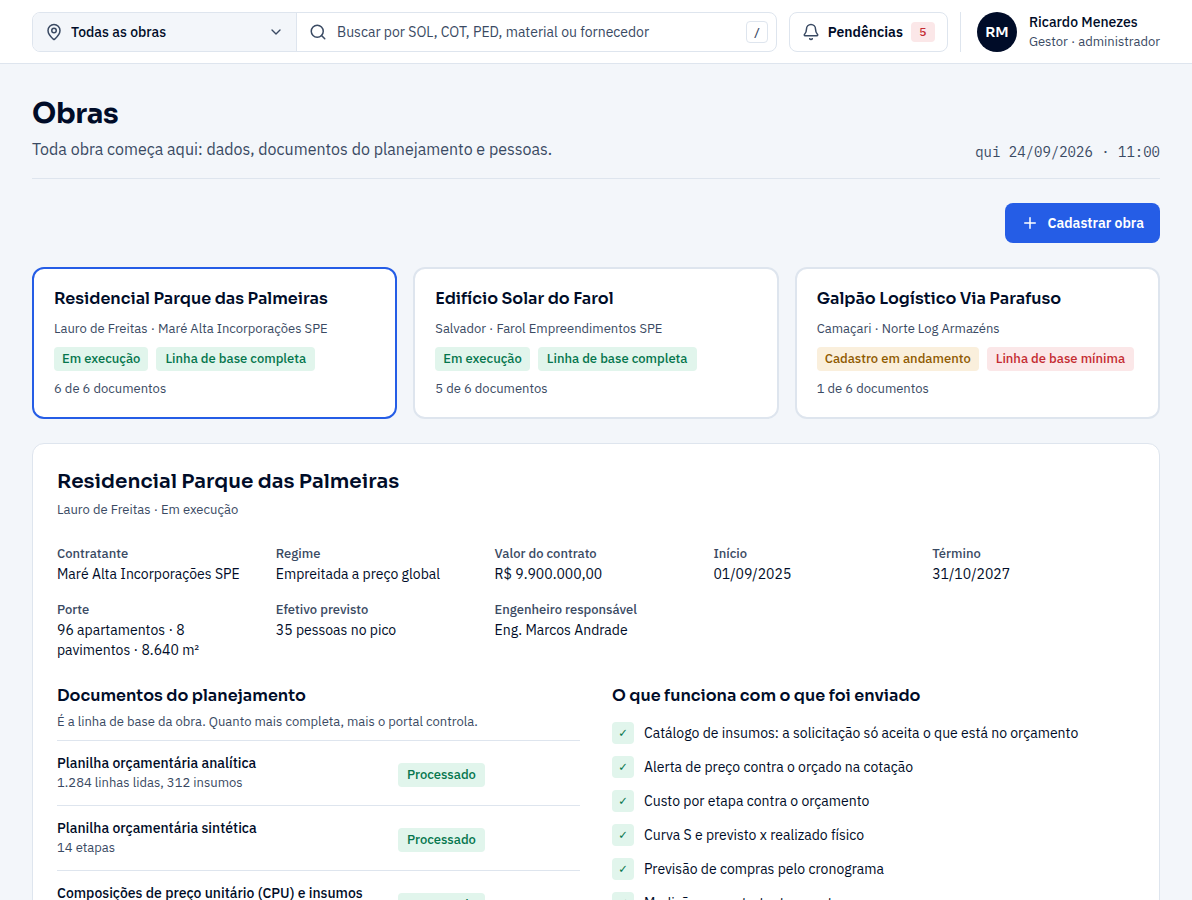The height and width of the screenshot is (900, 1192).
Task: Click the magnifier search icon
Action: tap(318, 32)
